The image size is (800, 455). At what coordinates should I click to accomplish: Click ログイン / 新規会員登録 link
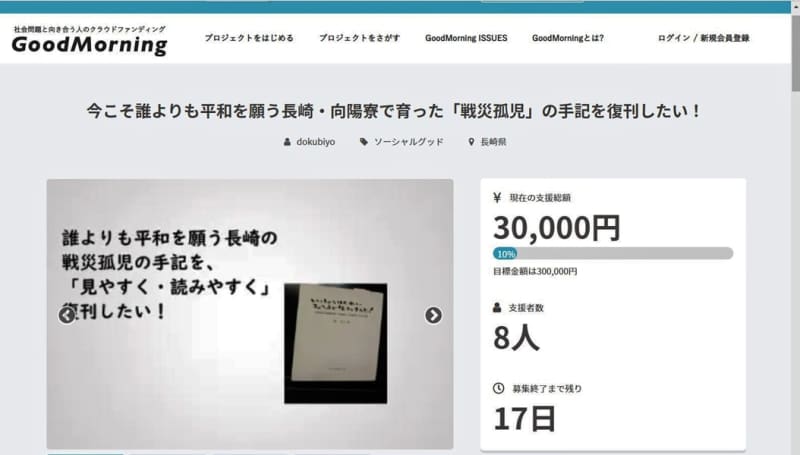click(704, 38)
